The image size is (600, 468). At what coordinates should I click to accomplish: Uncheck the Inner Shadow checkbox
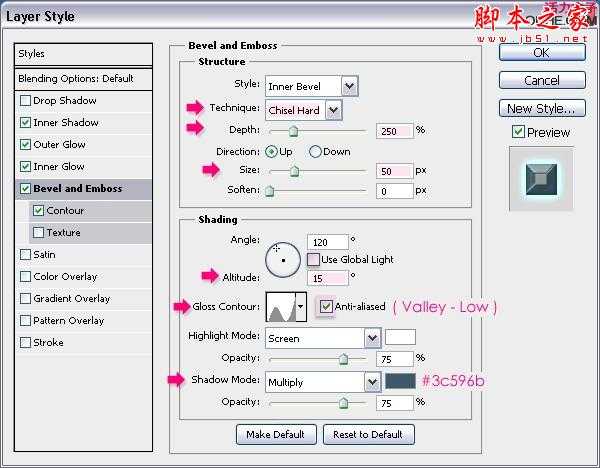tap(25, 122)
